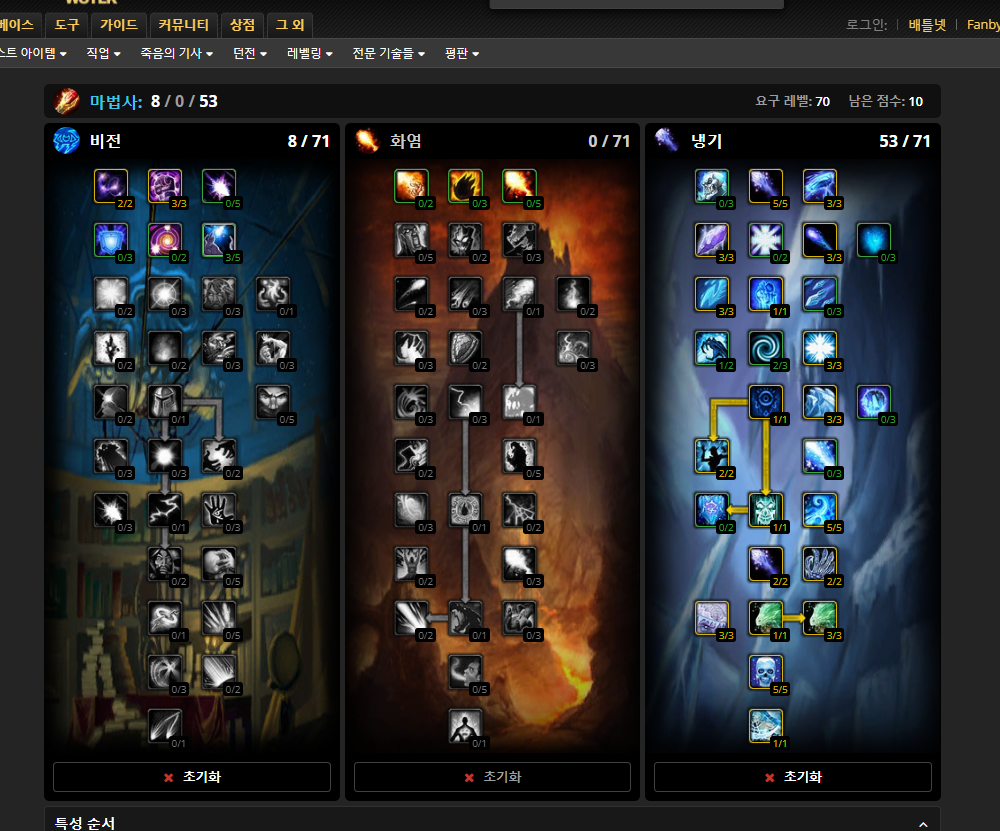The height and width of the screenshot is (831, 1000).
Task: Click Improved Frostbolt talent (5/5)
Action: [766, 186]
